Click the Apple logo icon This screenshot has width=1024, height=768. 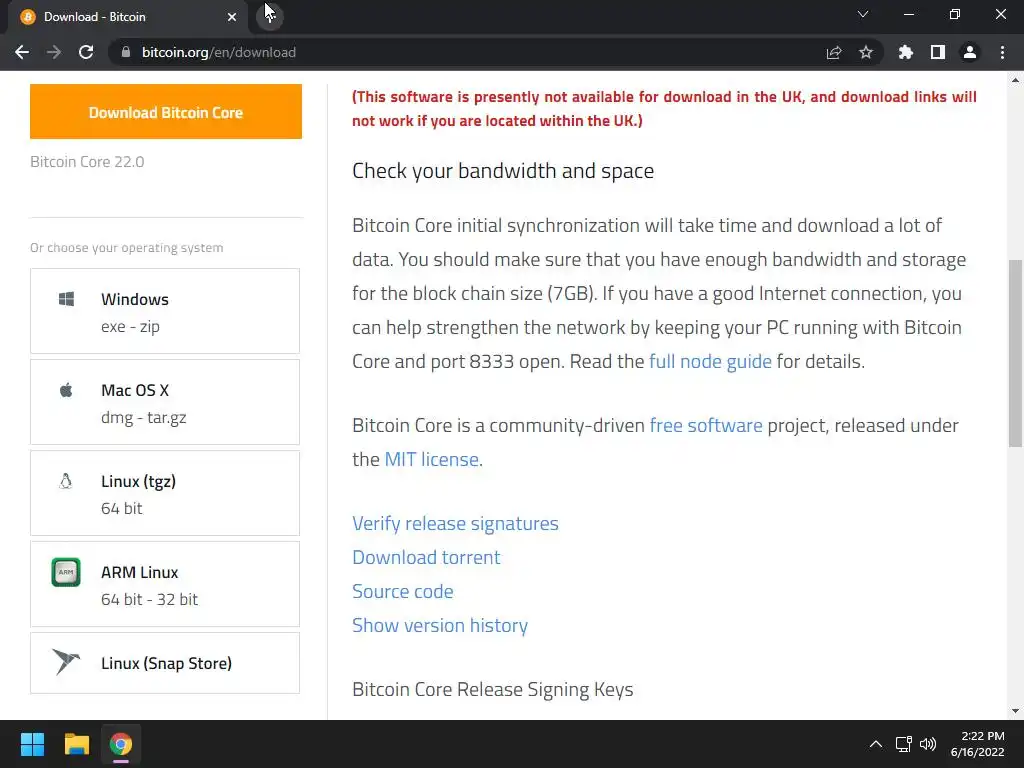66,391
